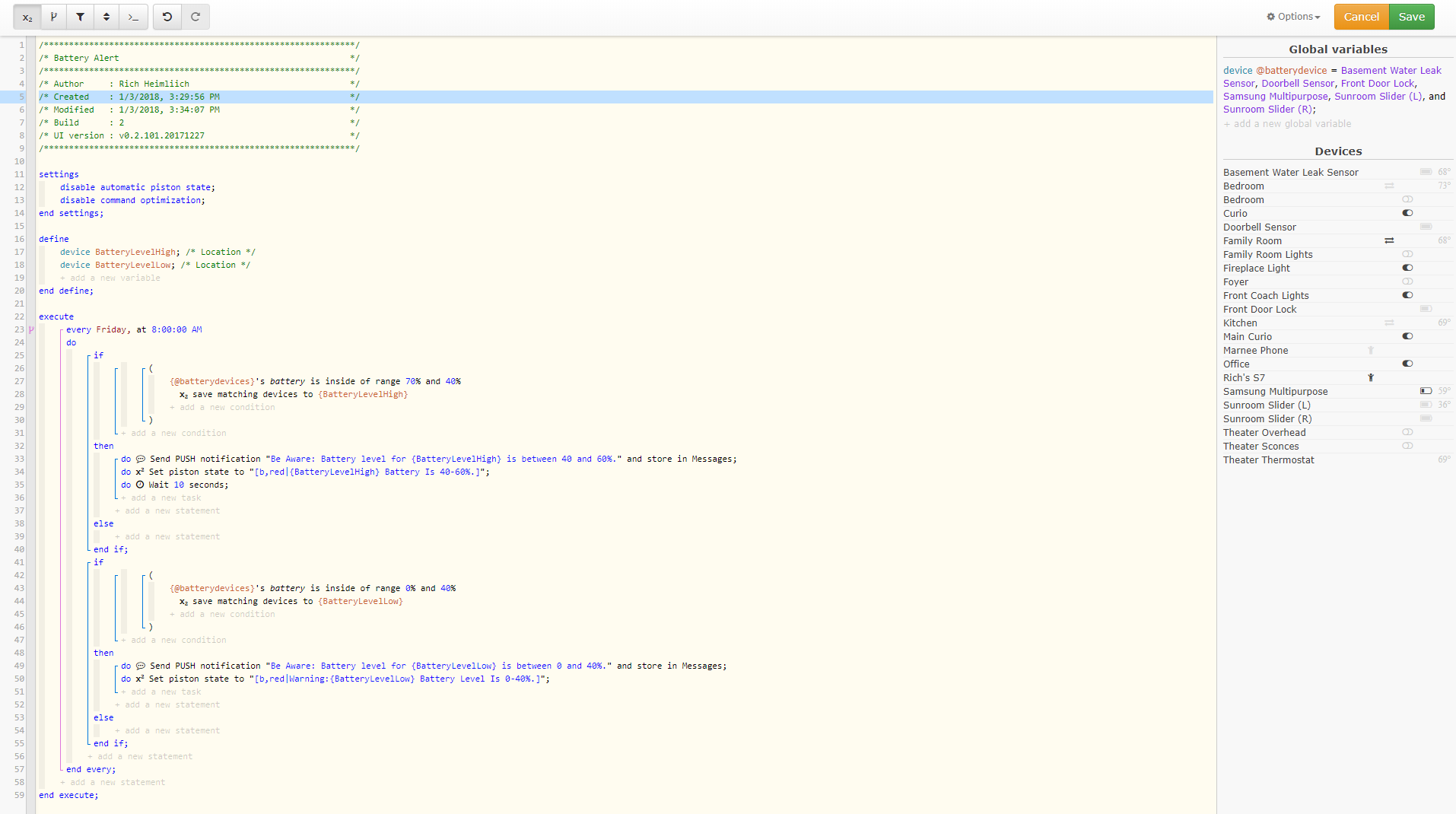Select the Wait 10 seconds task
The height and width of the screenshot is (814, 1456).
(x=175, y=485)
